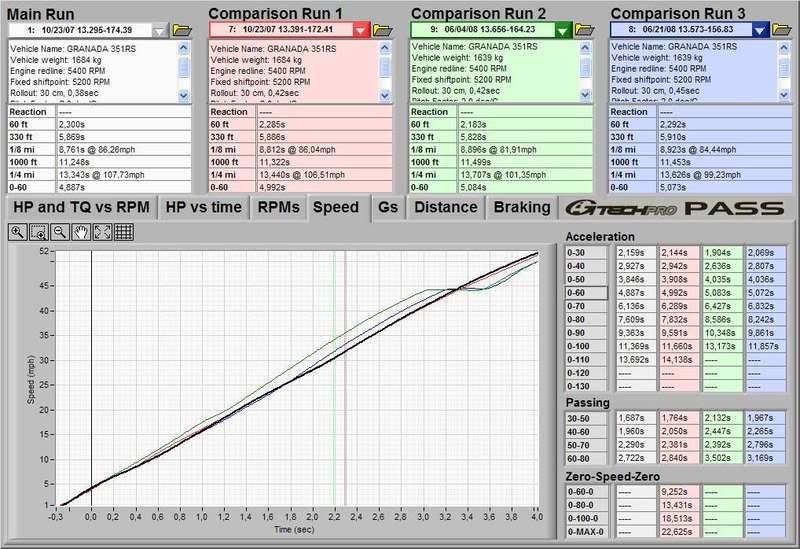Click the fit-to-window expand arrows icon
The height and width of the screenshot is (549, 800).
pos(102,232)
